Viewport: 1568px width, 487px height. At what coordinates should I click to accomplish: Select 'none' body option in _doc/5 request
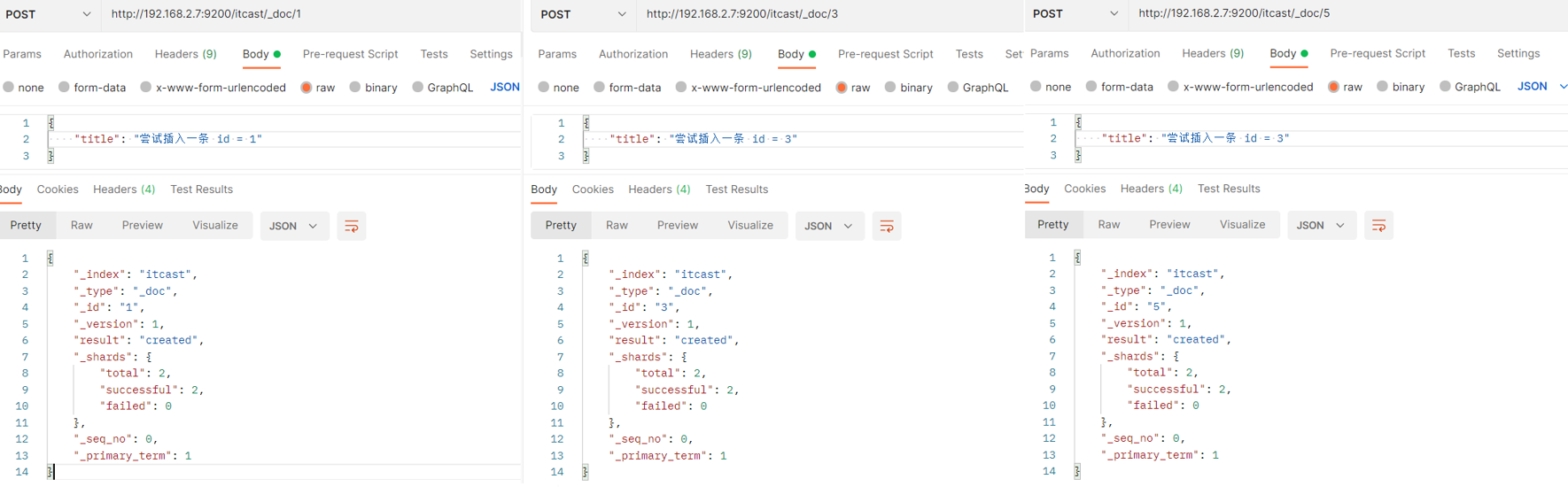(1051, 87)
